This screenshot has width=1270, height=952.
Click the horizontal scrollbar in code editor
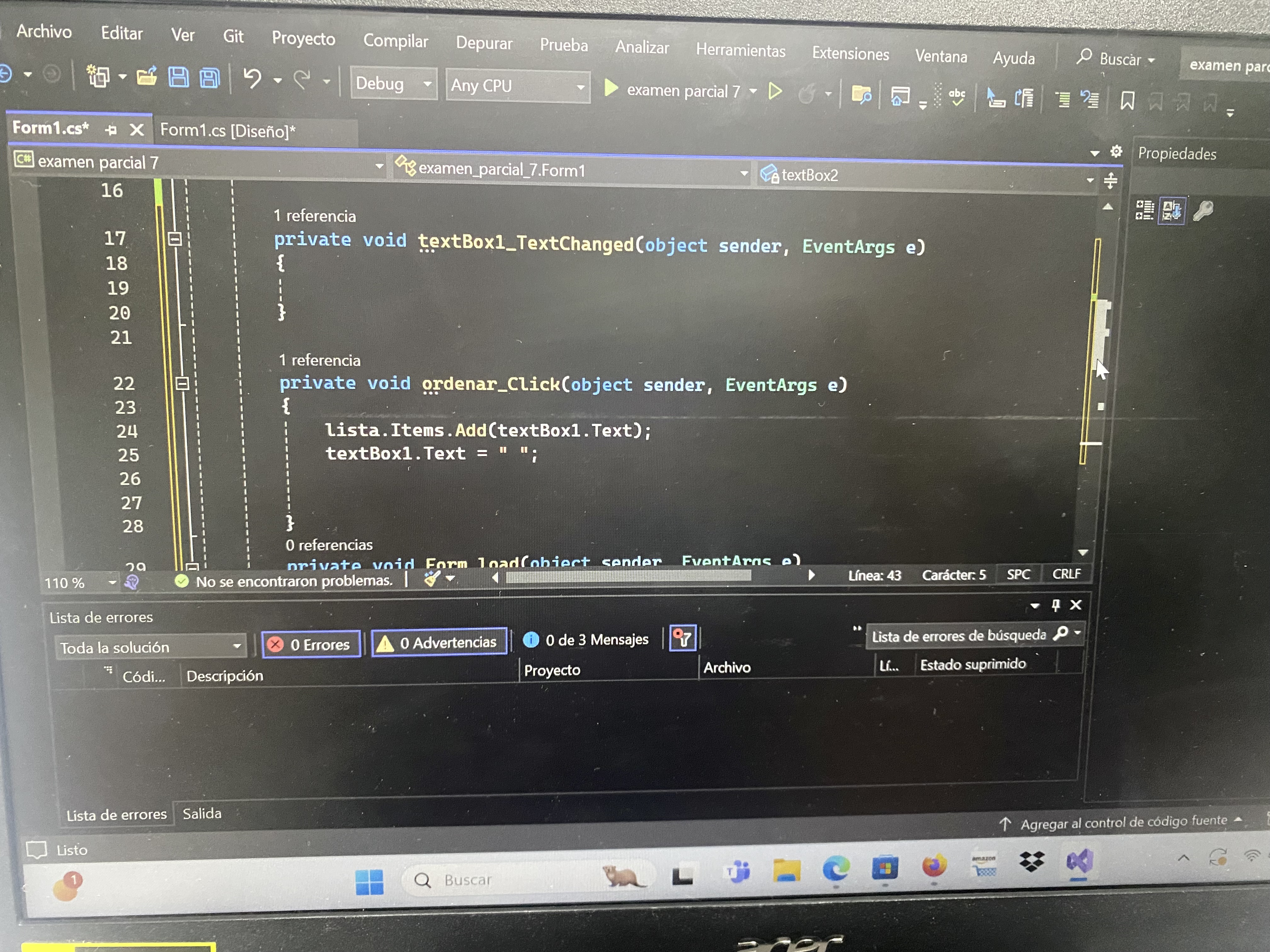coord(628,577)
